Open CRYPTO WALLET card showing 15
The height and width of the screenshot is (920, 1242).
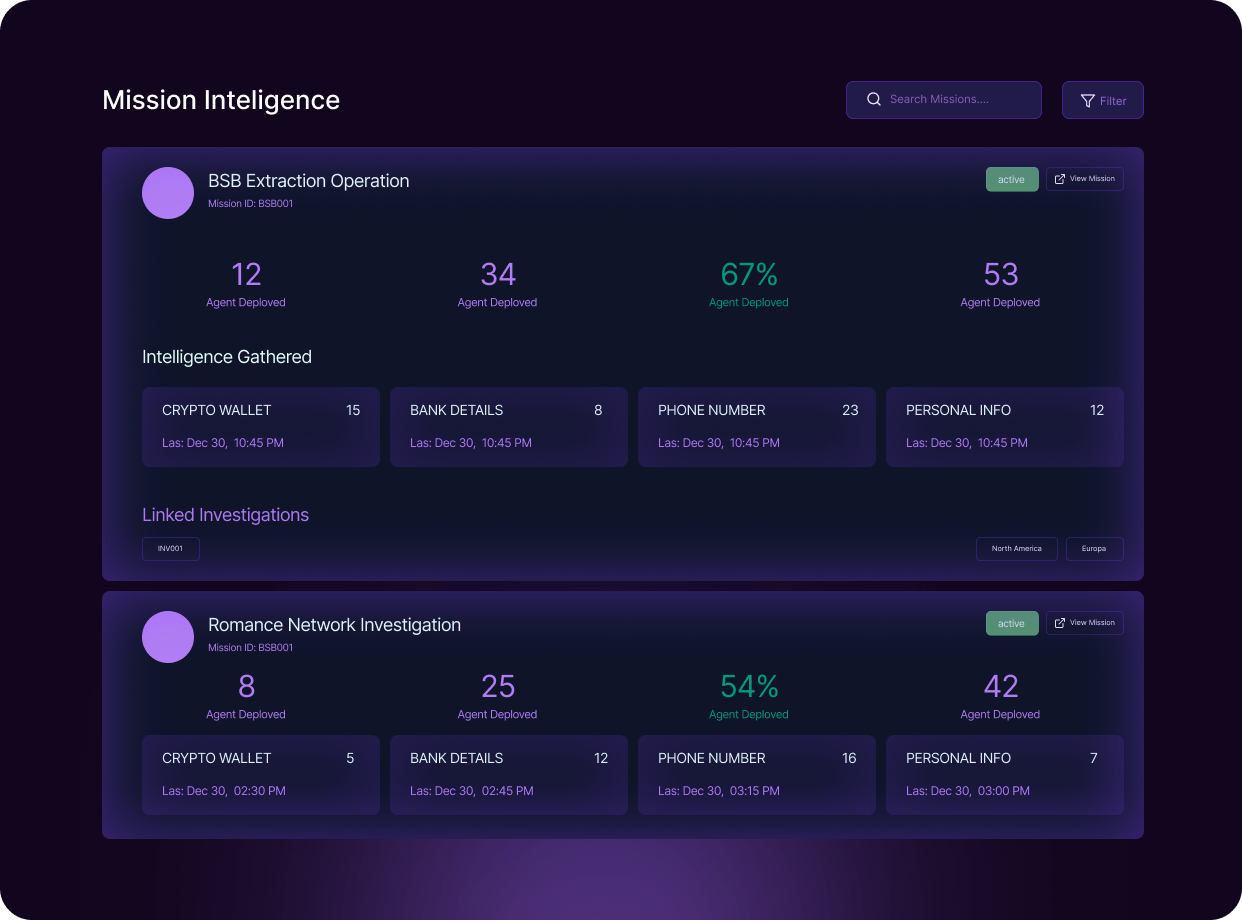[261, 427]
